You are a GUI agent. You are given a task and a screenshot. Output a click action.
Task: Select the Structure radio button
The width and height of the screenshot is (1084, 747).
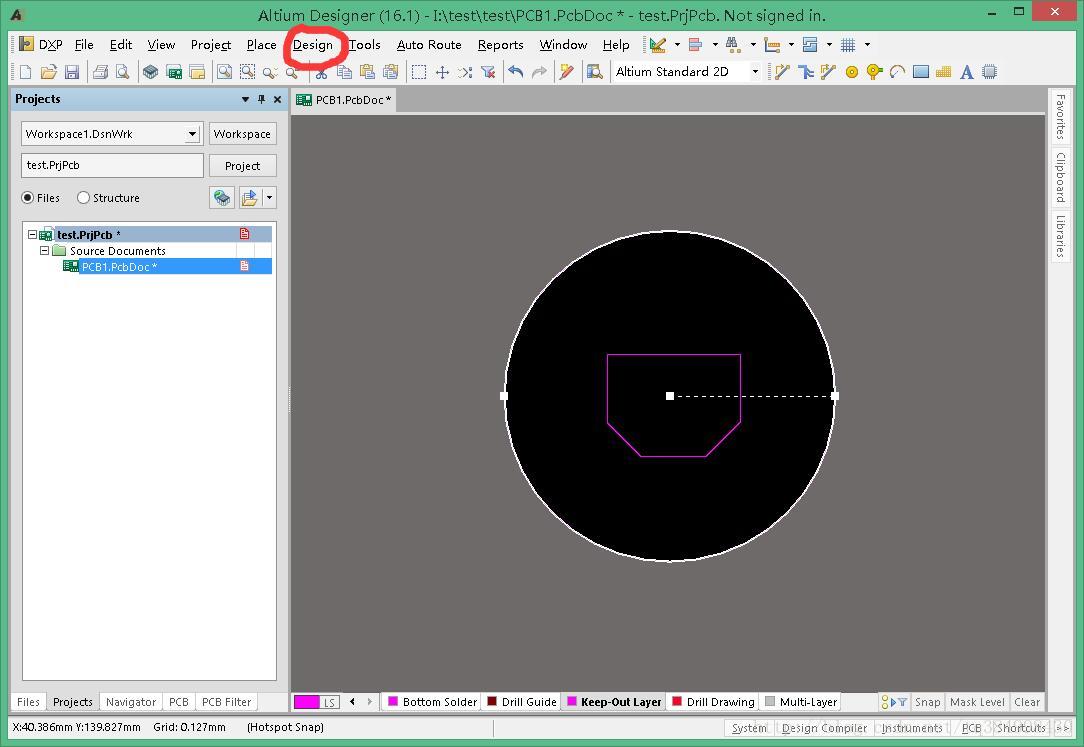83,198
